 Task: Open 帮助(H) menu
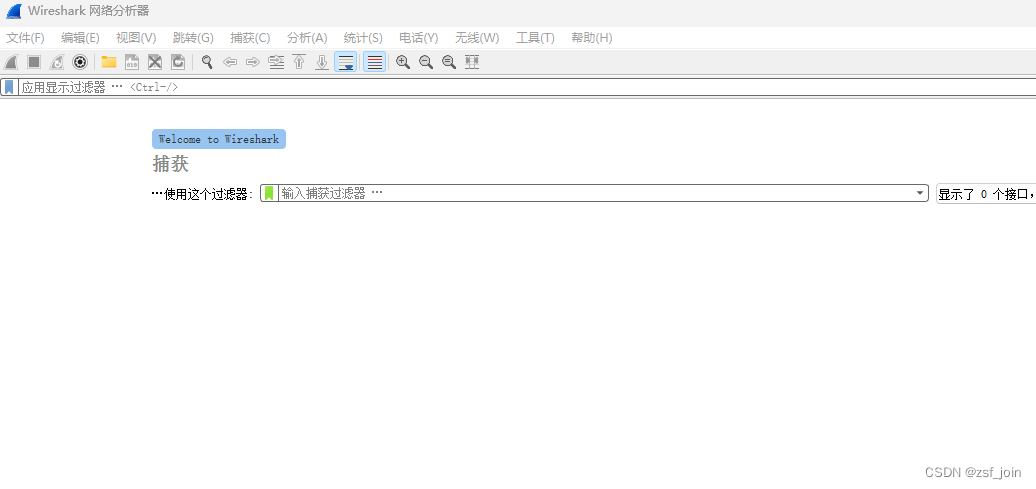pos(592,38)
